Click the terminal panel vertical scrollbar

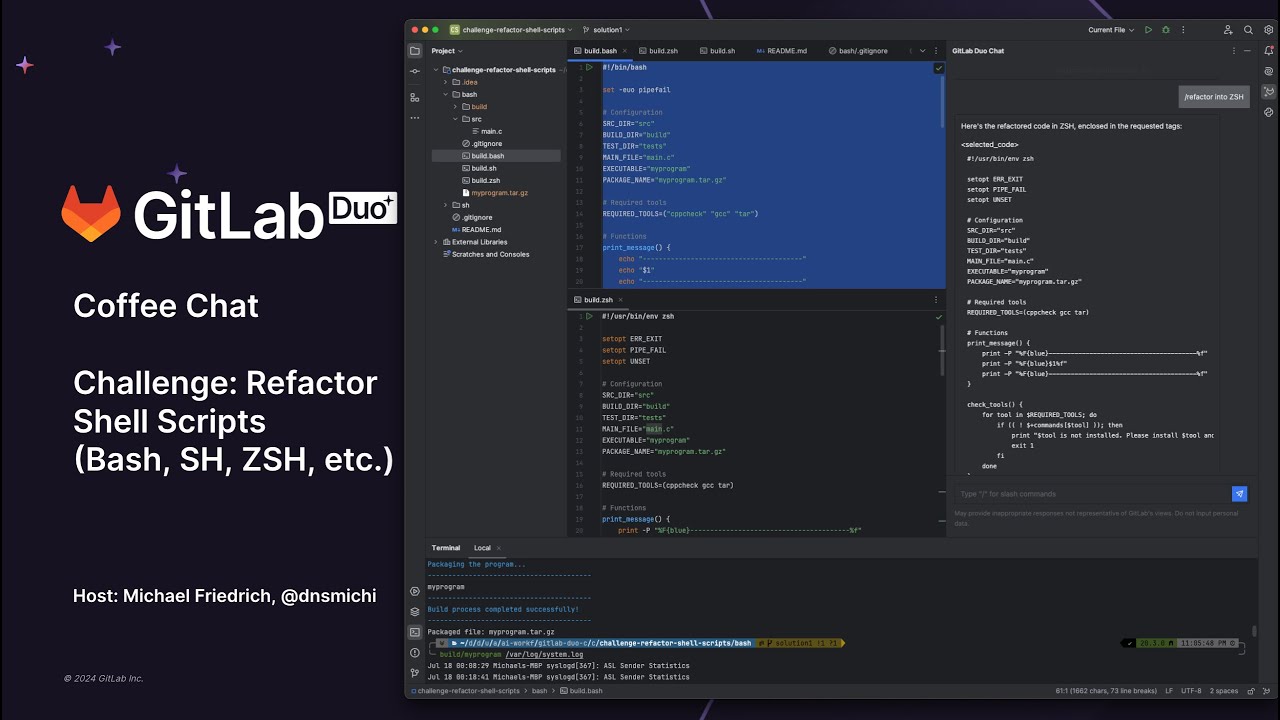1255,631
